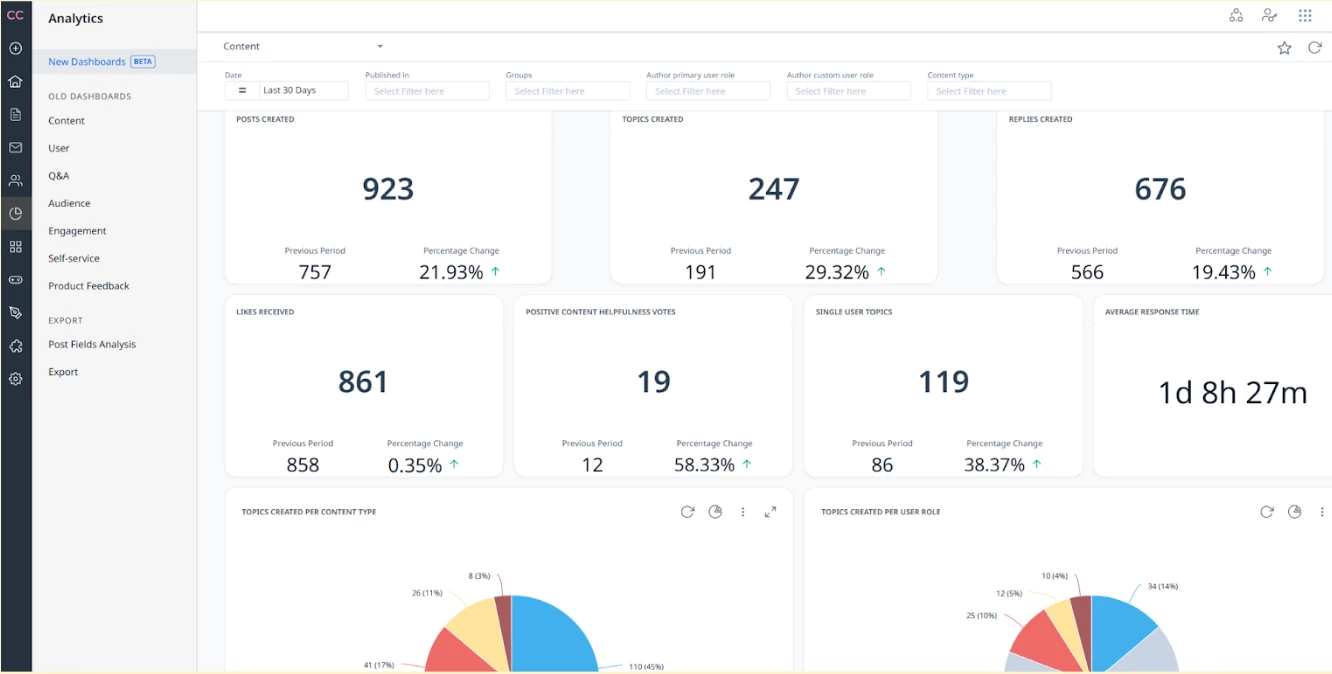Open the Self-service dashboard link
1332x674 pixels.
pos(74,258)
